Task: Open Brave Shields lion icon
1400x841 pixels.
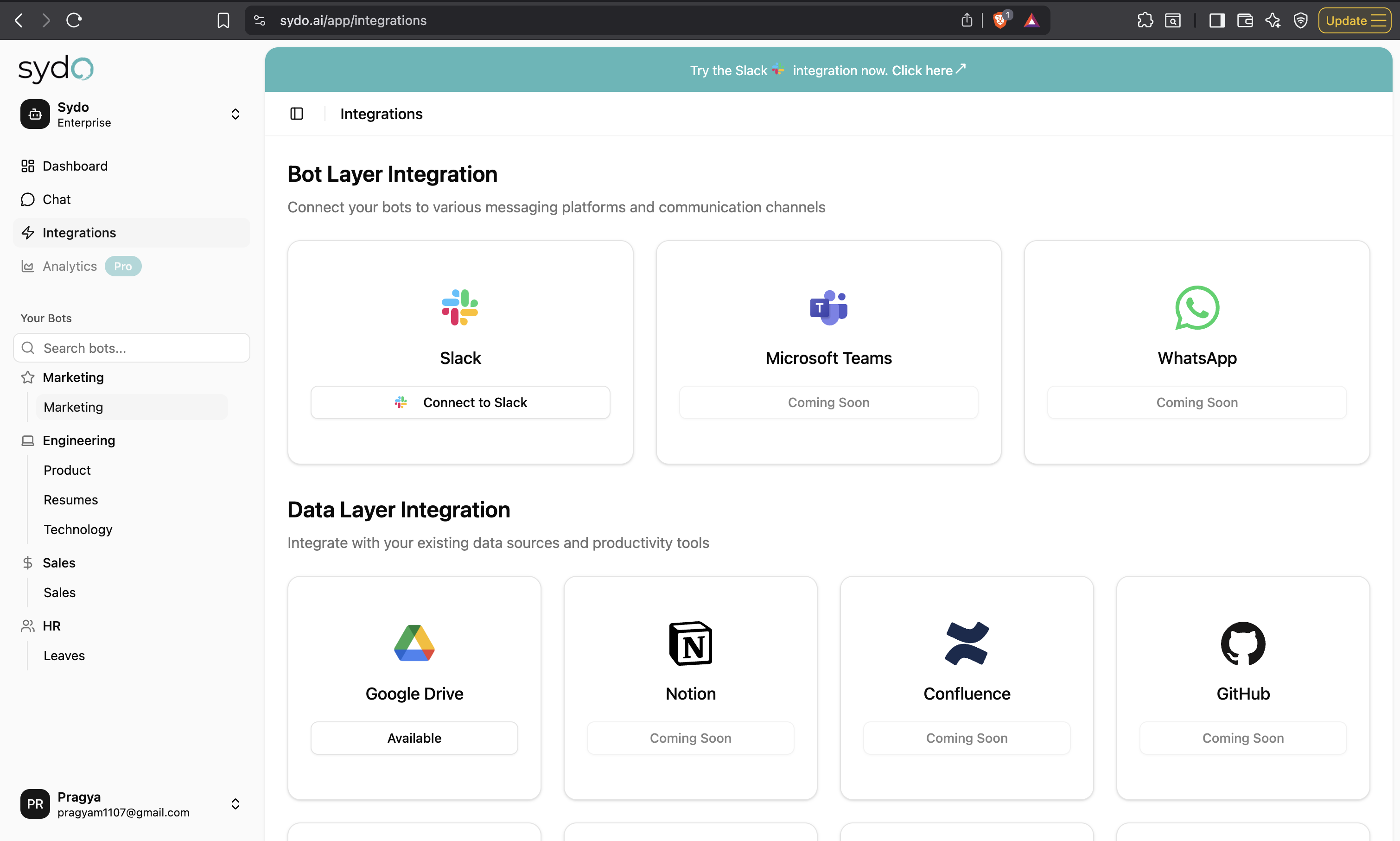Action: (1001, 20)
